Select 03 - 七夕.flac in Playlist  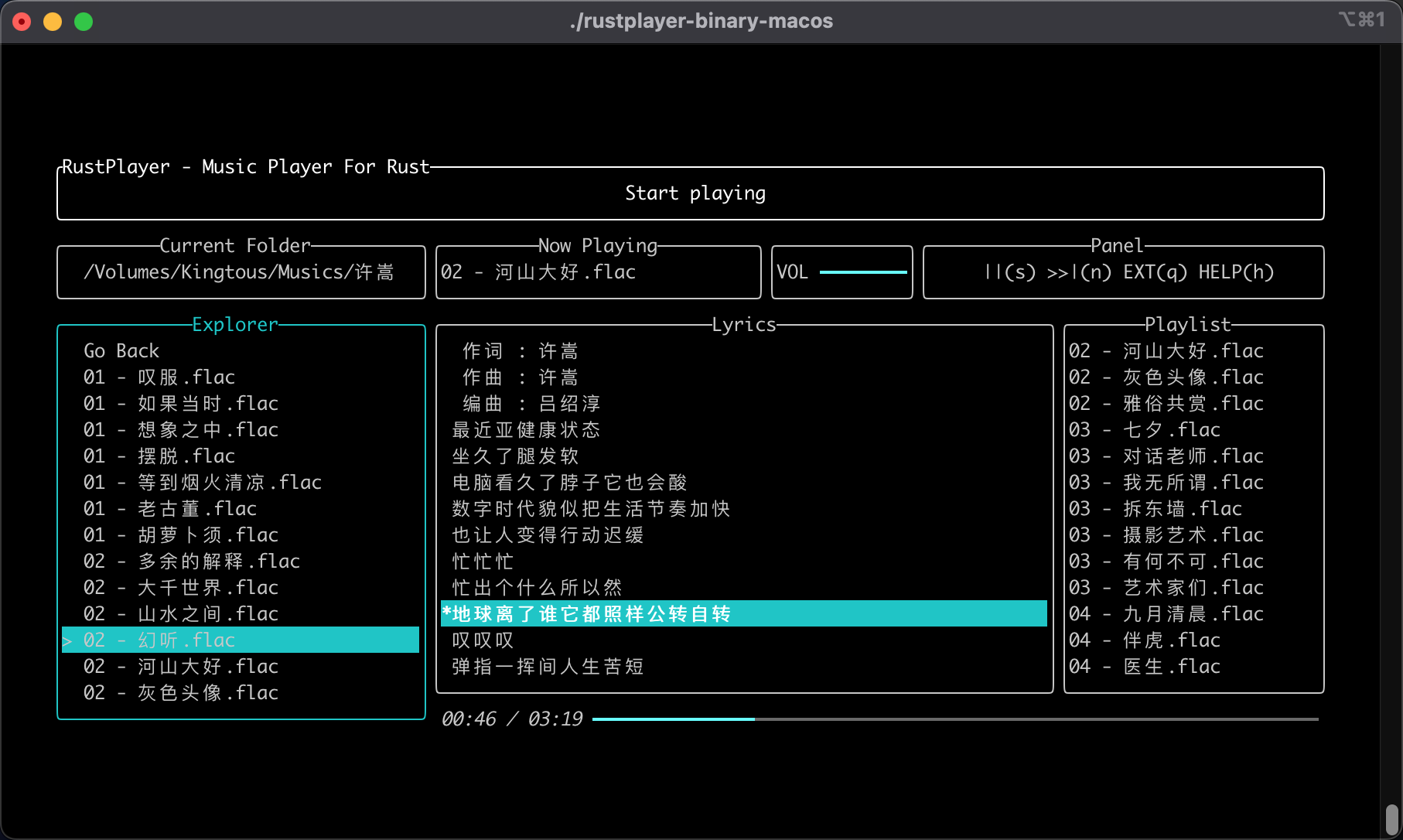tap(1144, 430)
